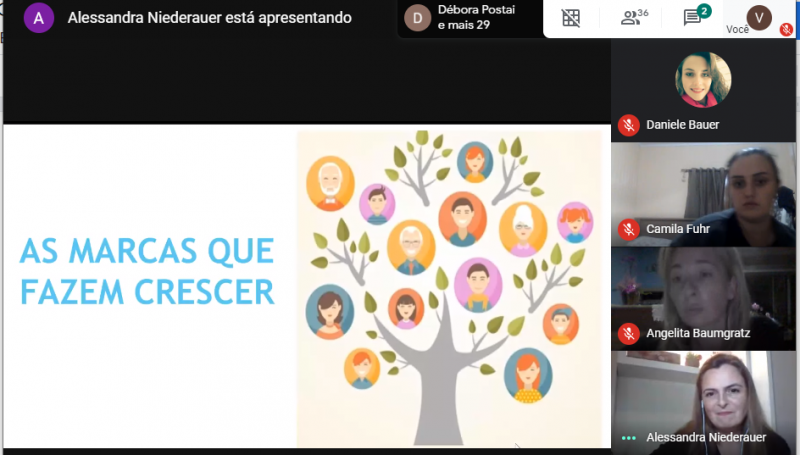Click your muted microphone indicator
The width and height of the screenshot is (800, 455).
coord(786,30)
